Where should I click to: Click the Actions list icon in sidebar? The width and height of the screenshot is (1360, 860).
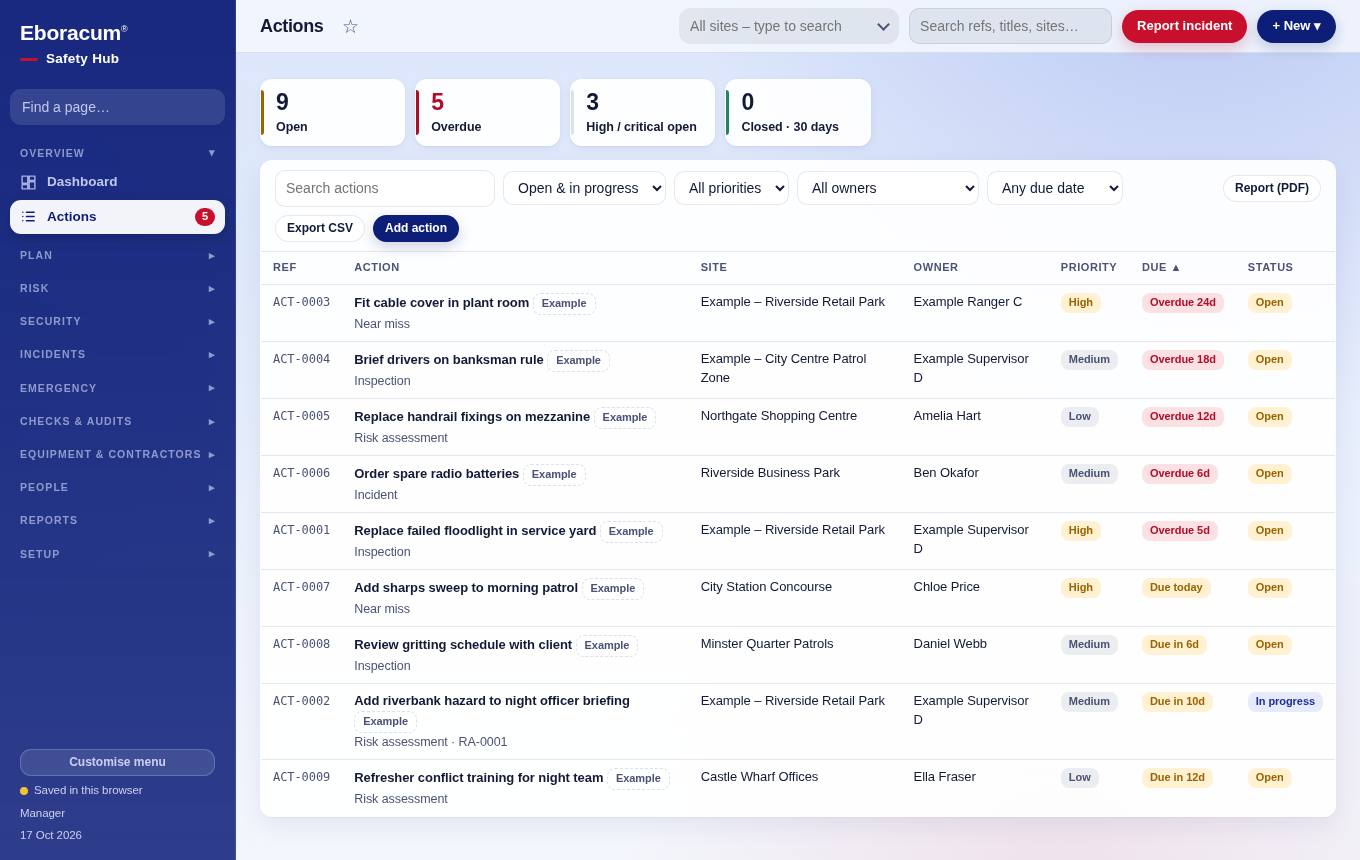(x=28, y=217)
